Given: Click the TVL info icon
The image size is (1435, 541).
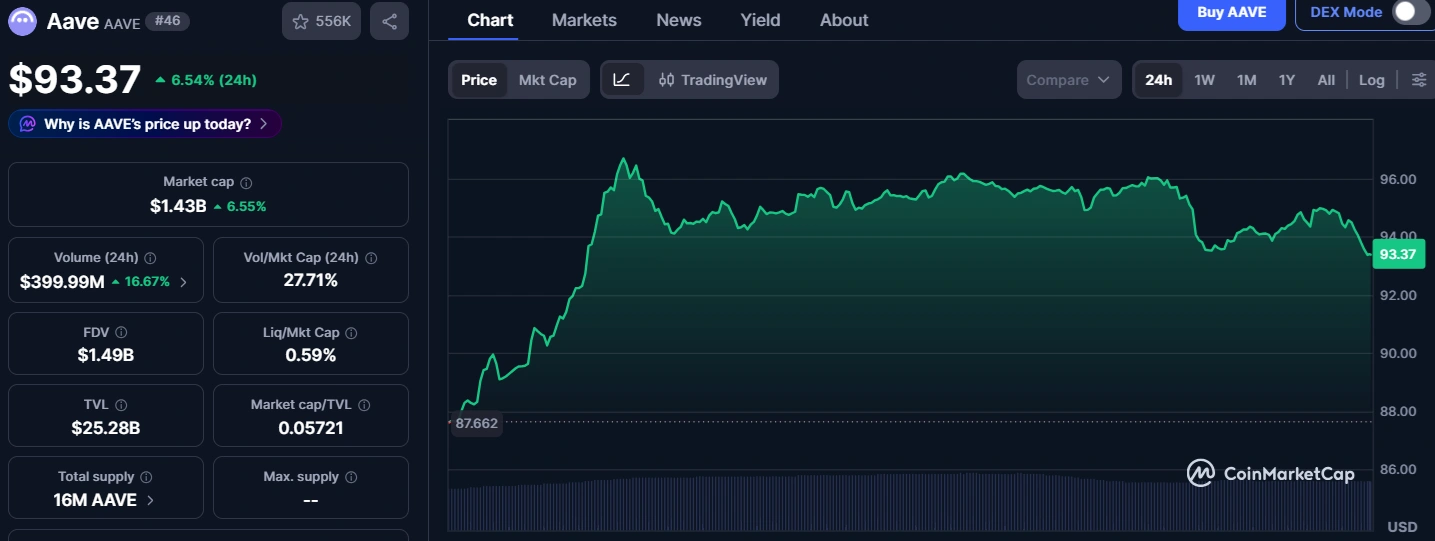Looking at the screenshot, I should pyautogui.click(x=121, y=405).
